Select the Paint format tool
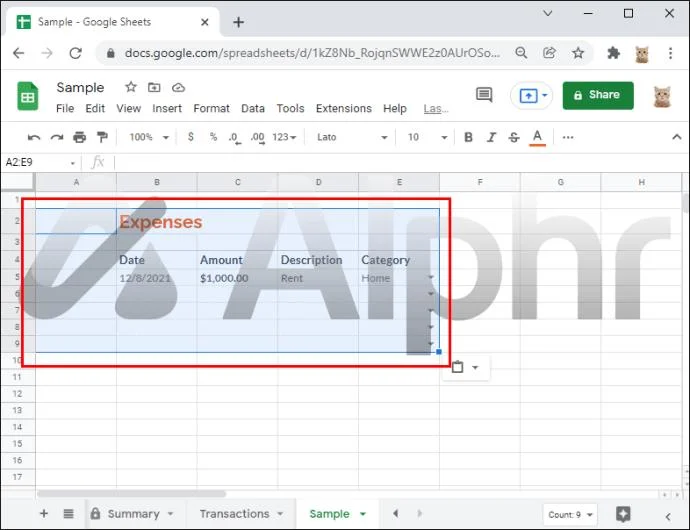 (x=103, y=137)
